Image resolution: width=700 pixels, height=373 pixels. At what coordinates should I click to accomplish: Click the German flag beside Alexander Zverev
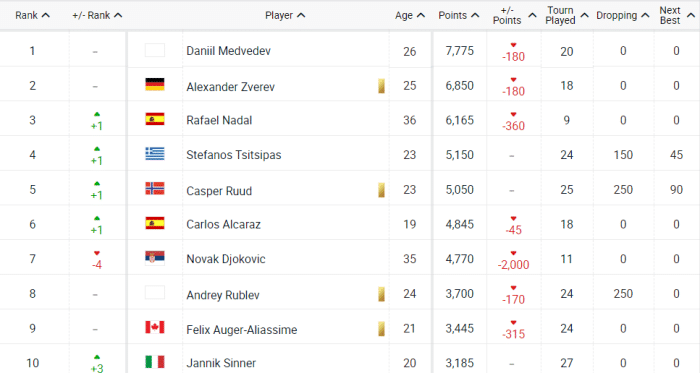[155, 84]
